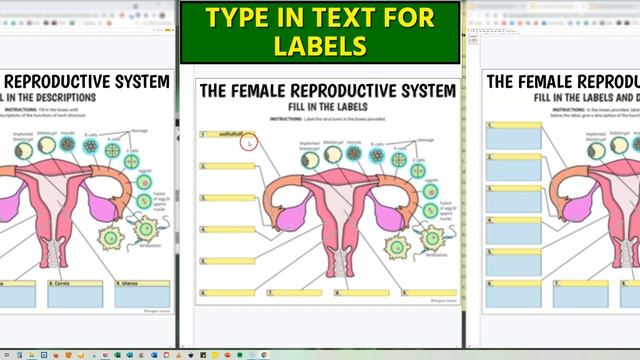
Task: Select the blue description box 3 in right window
Action: pos(513,202)
